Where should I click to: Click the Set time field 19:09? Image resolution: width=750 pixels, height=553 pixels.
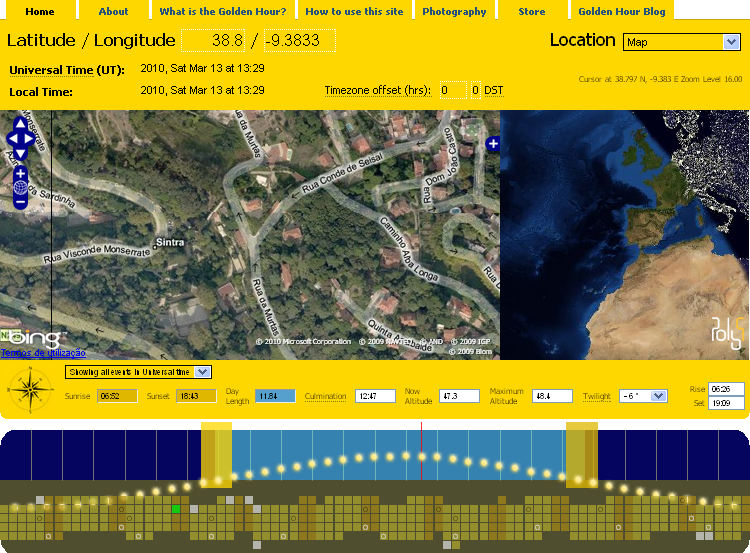click(726, 403)
